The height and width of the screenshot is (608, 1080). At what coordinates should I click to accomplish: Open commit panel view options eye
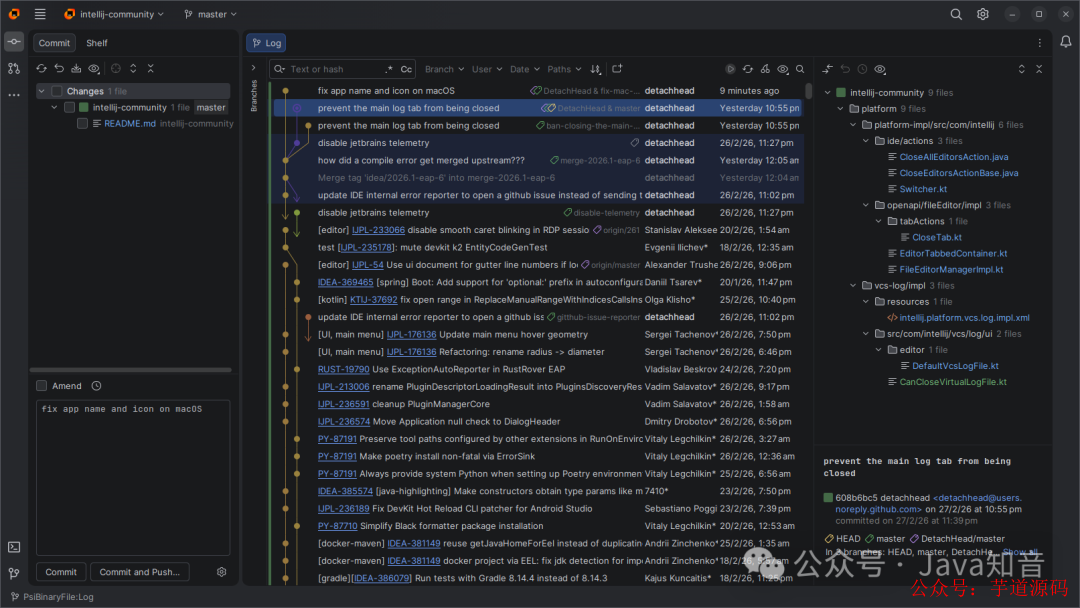click(94, 68)
